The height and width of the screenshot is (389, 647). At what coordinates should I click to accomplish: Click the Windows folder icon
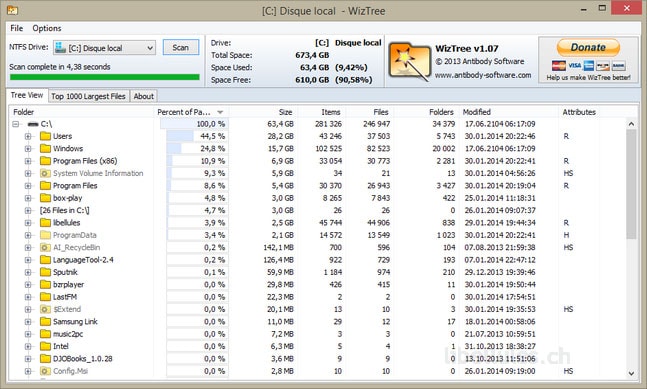(45, 149)
